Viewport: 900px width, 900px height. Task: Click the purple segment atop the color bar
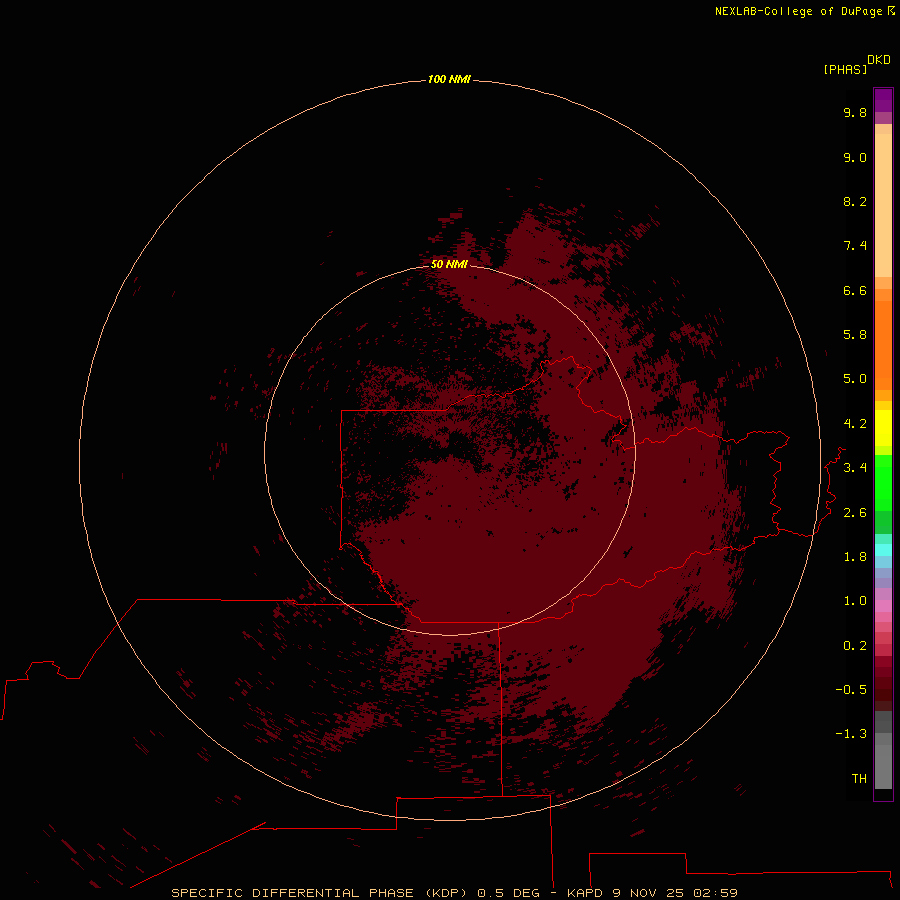click(x=883, y=100)
